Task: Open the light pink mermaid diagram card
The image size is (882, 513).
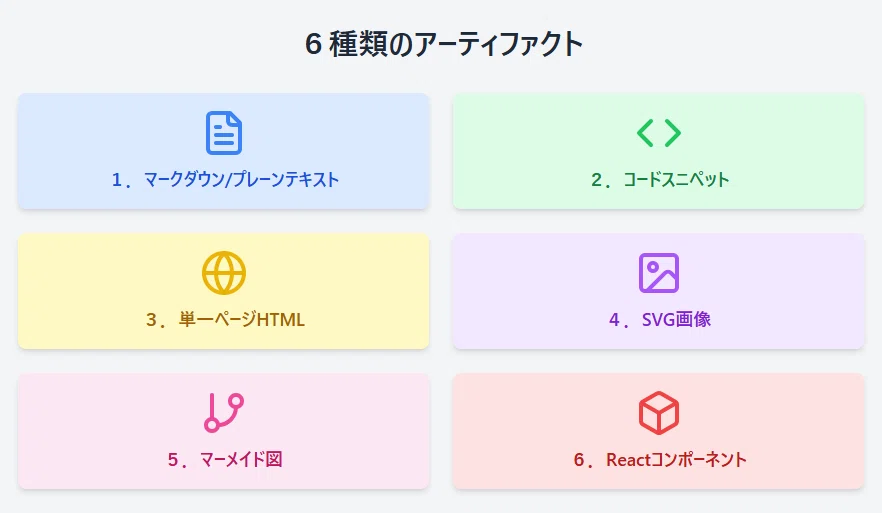Action: point(224,431)
